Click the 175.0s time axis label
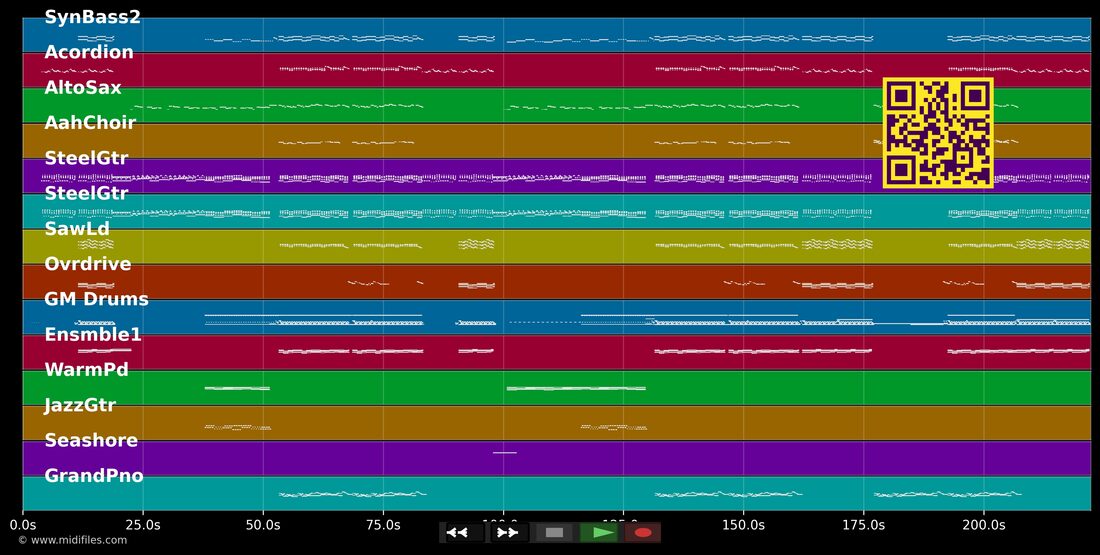Viewport: 1100px width, 555px height. (x=863, y=524)
